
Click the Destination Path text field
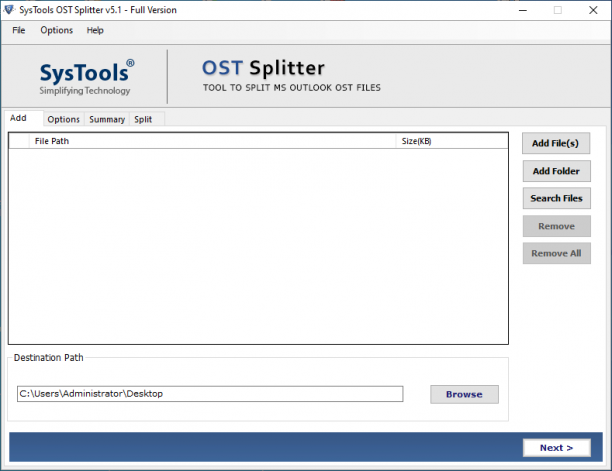click(x=210, y=394)
